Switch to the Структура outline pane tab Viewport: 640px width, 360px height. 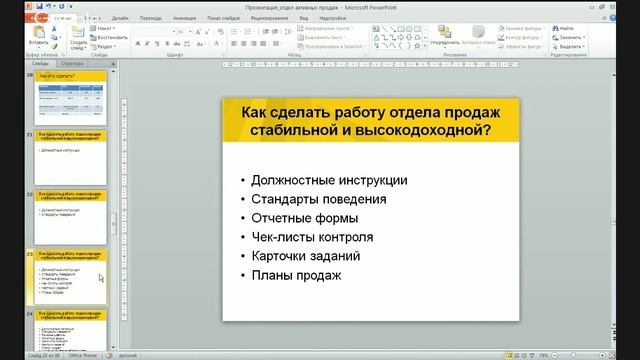(72, 64)
